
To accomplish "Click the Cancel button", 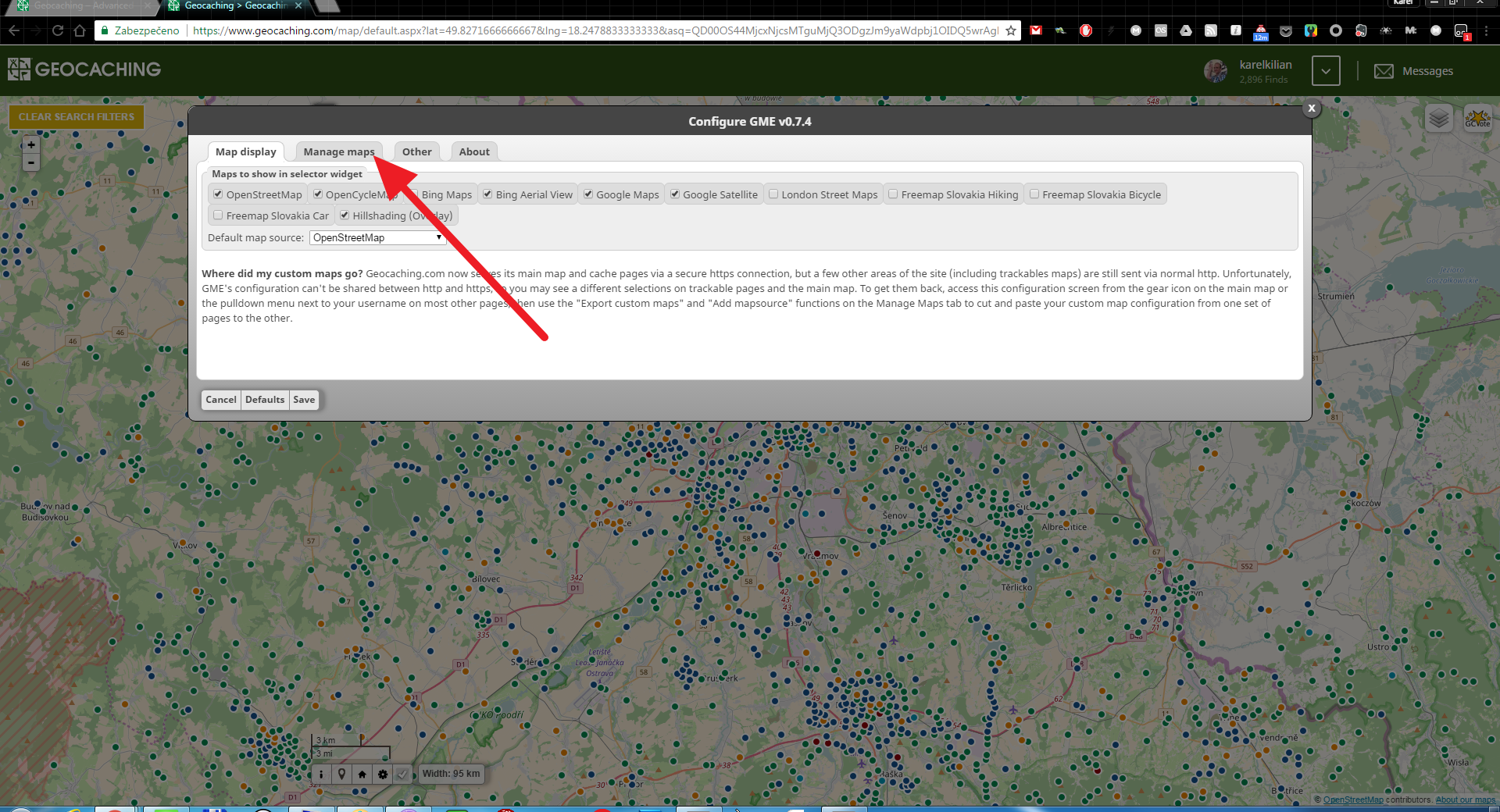I will [221, 400].
